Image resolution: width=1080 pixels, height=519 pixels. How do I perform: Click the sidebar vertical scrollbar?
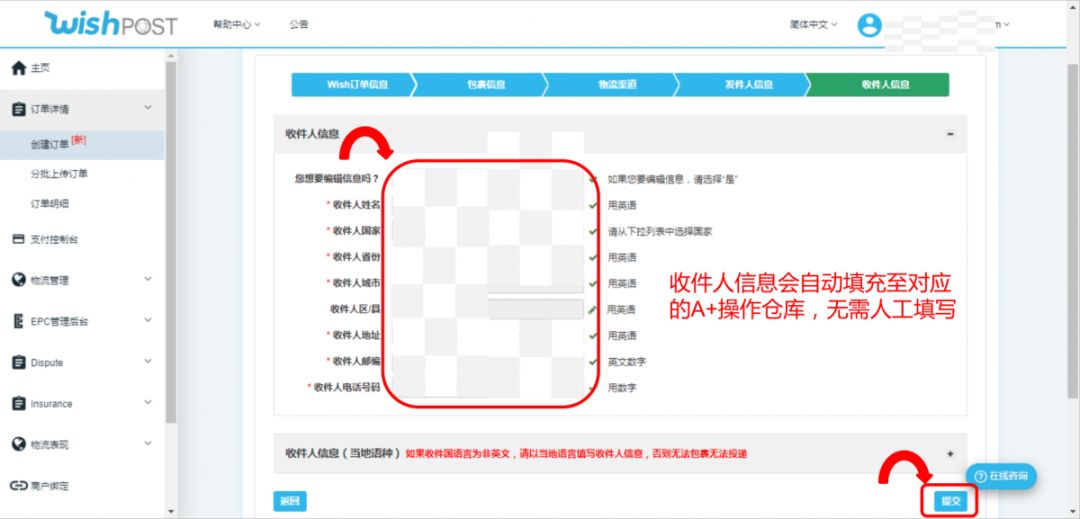click(x=171, y=241)
